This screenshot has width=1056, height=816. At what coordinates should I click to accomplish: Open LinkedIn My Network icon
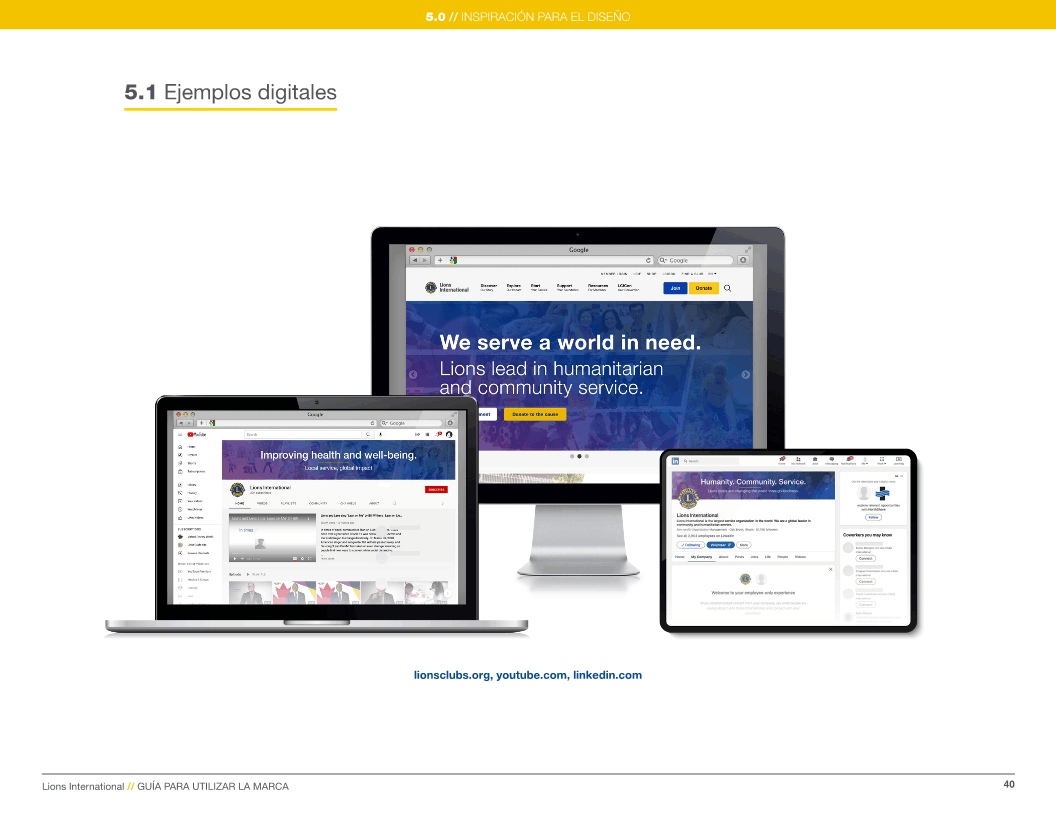[x=798, y=461]
